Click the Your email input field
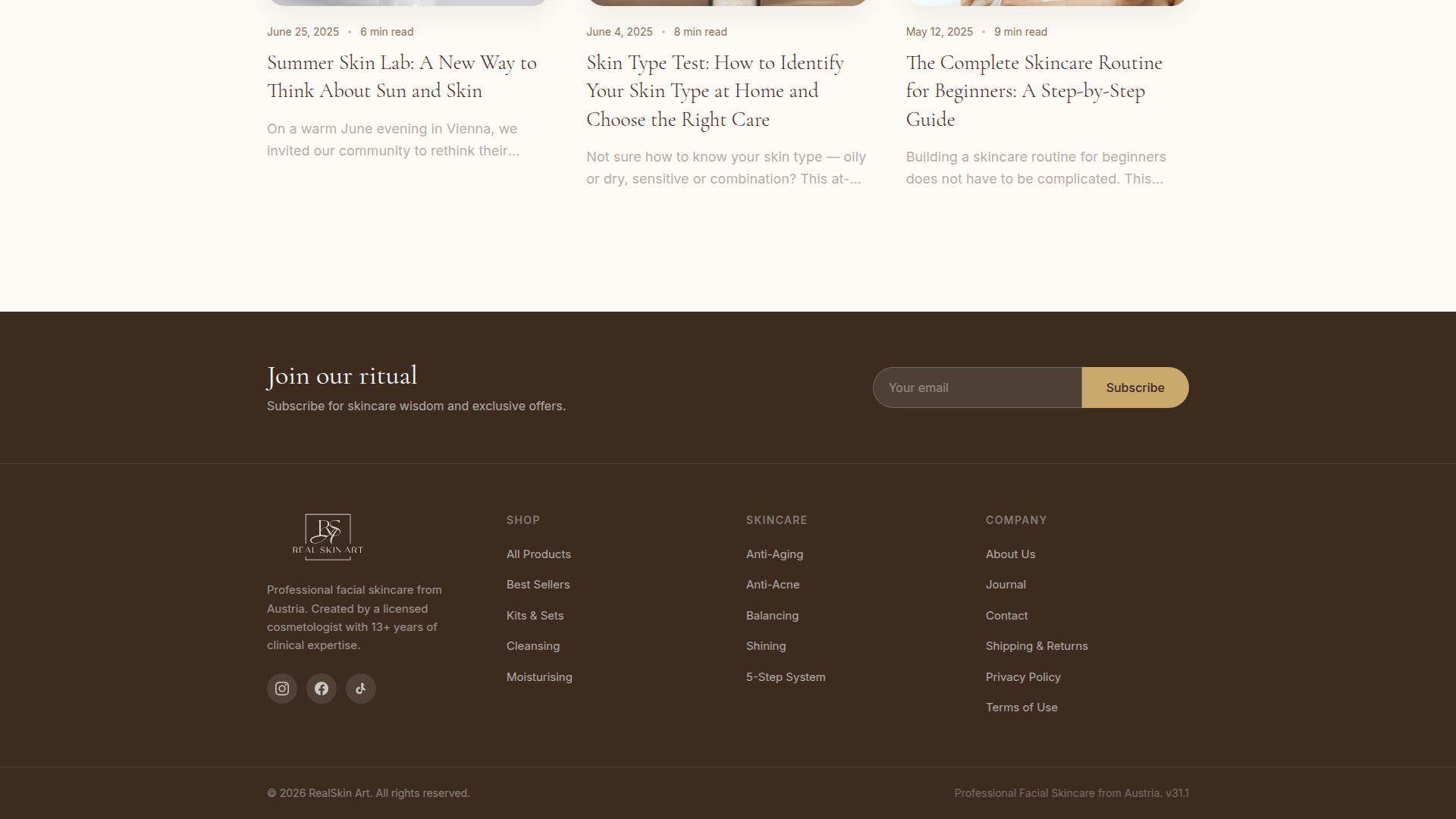The height and width of the screenshot is (819, 1456). point(977,388)
